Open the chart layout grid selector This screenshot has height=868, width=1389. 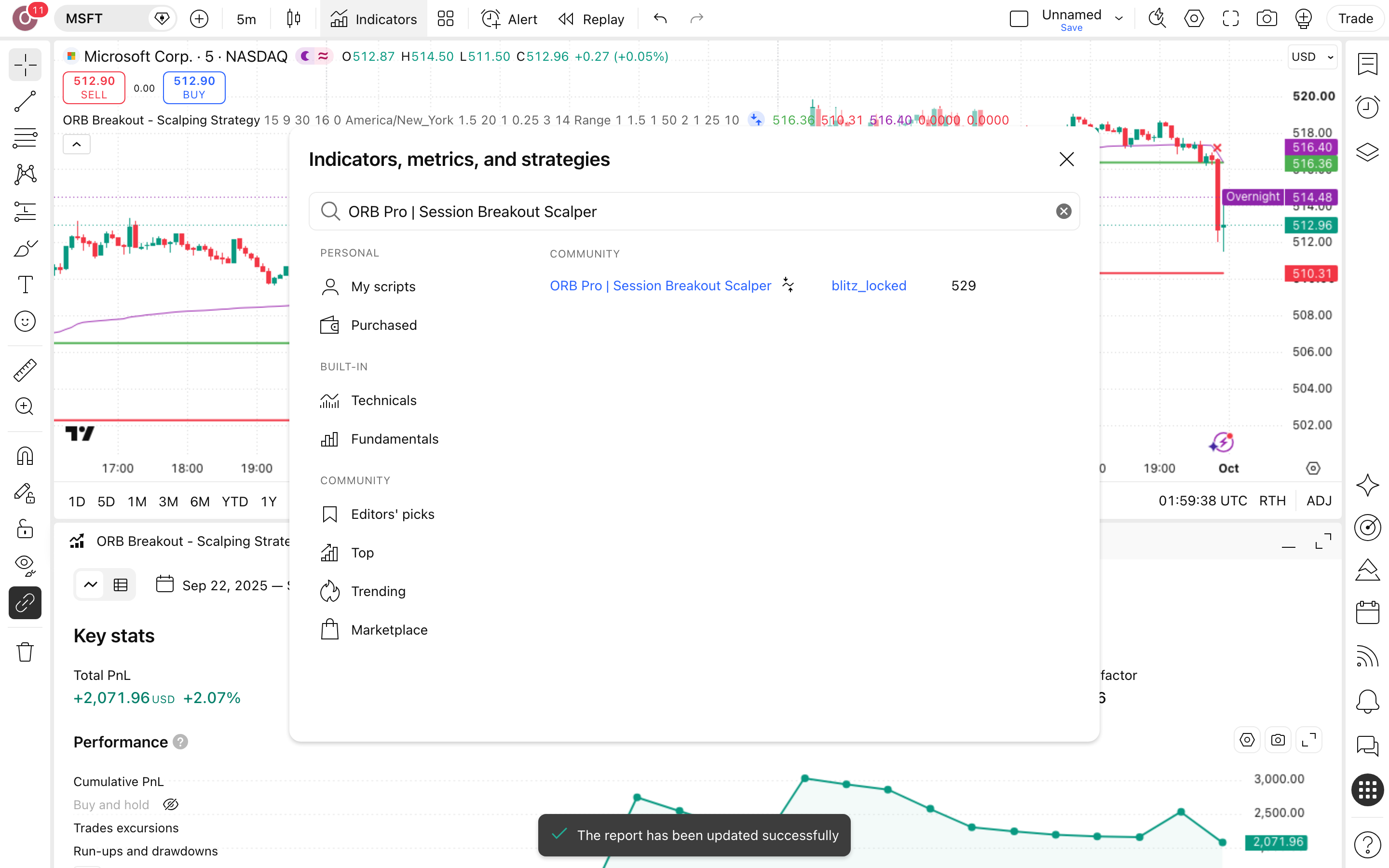pos(446,19)
